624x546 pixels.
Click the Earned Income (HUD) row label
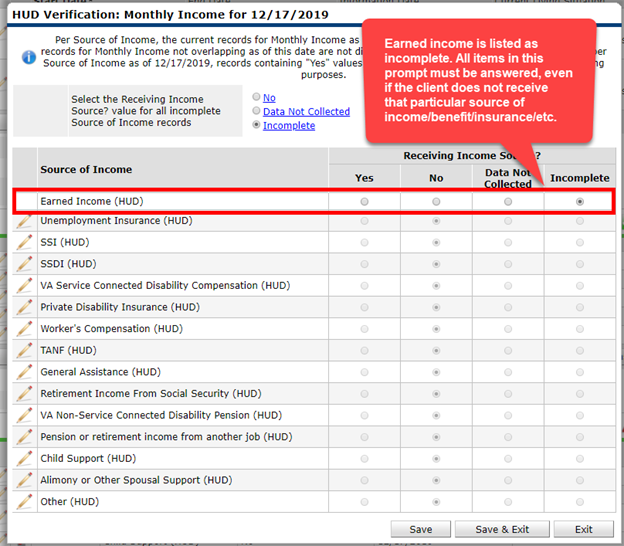pos(92,201)
